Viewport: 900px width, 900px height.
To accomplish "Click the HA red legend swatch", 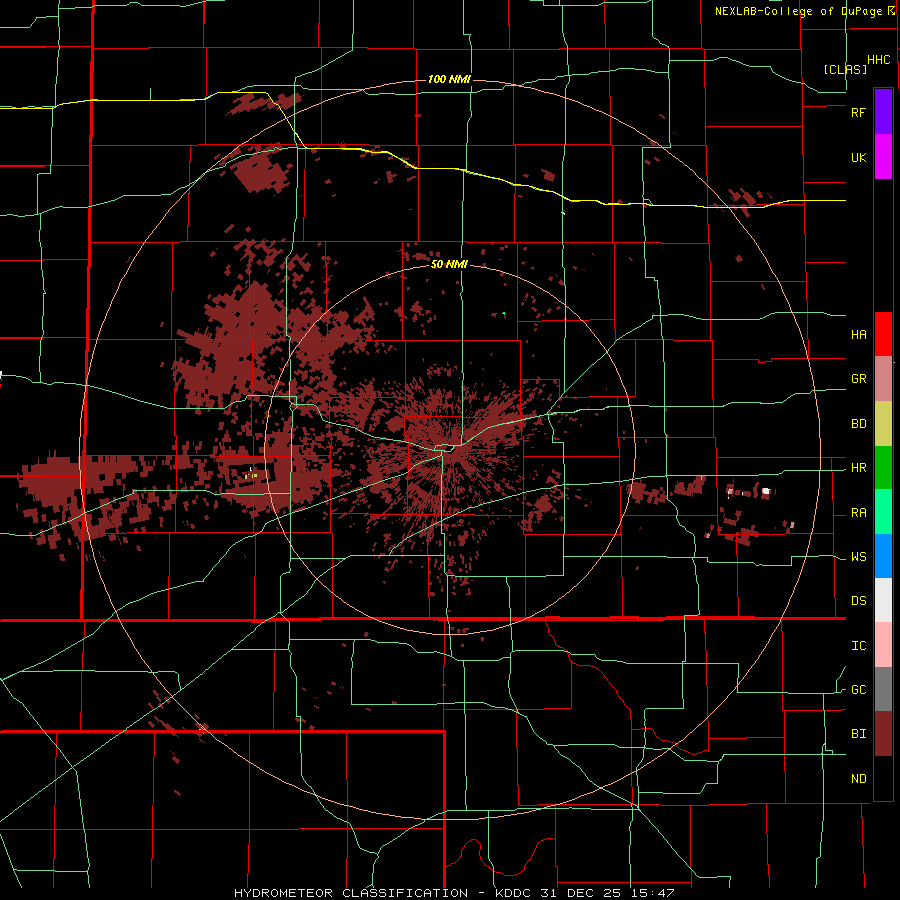I will point(883,334).
